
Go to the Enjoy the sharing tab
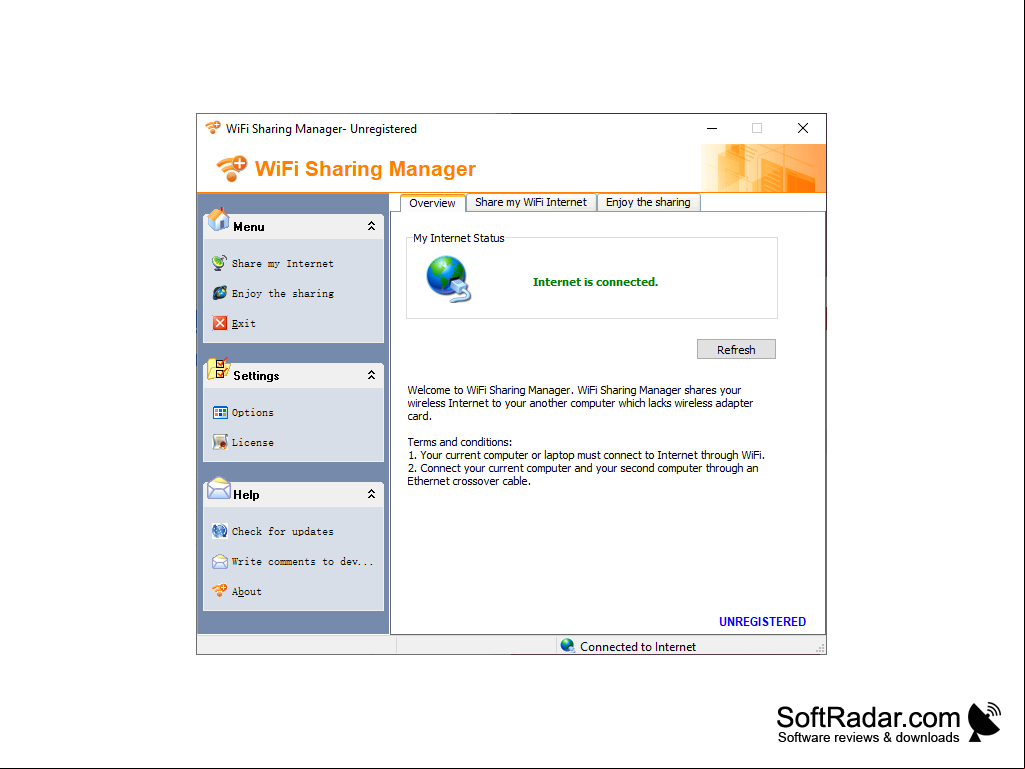point(648,202)
